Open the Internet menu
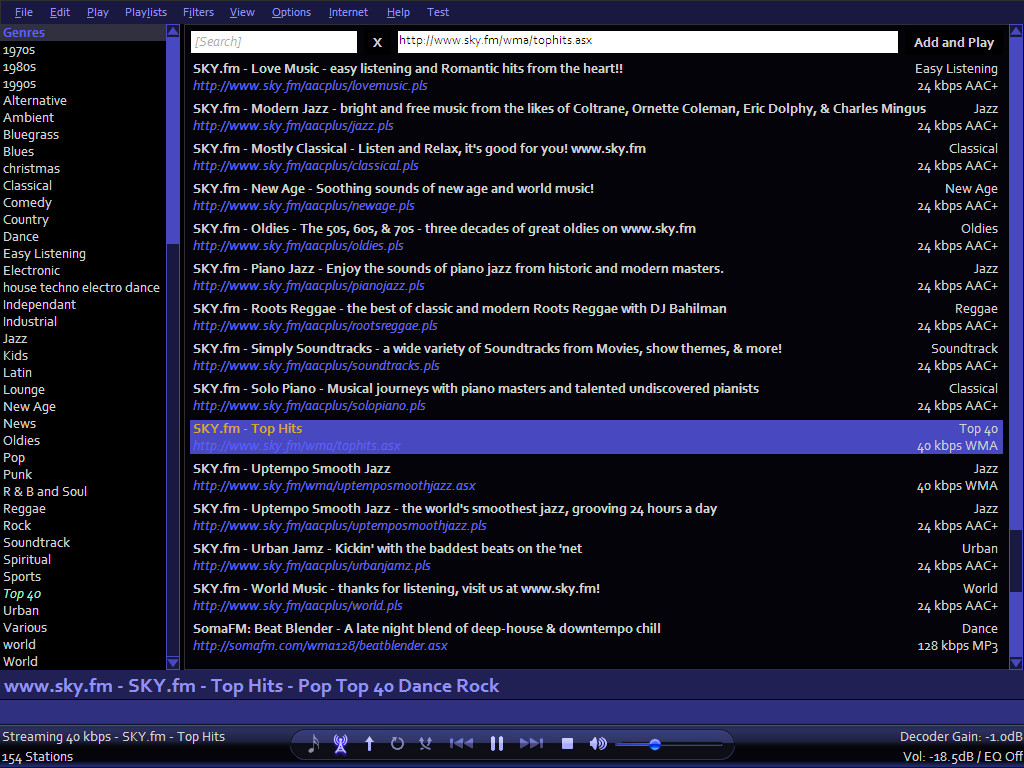Screen dimensions: 1024x768 pyautogui.click(x=348, y=12)
